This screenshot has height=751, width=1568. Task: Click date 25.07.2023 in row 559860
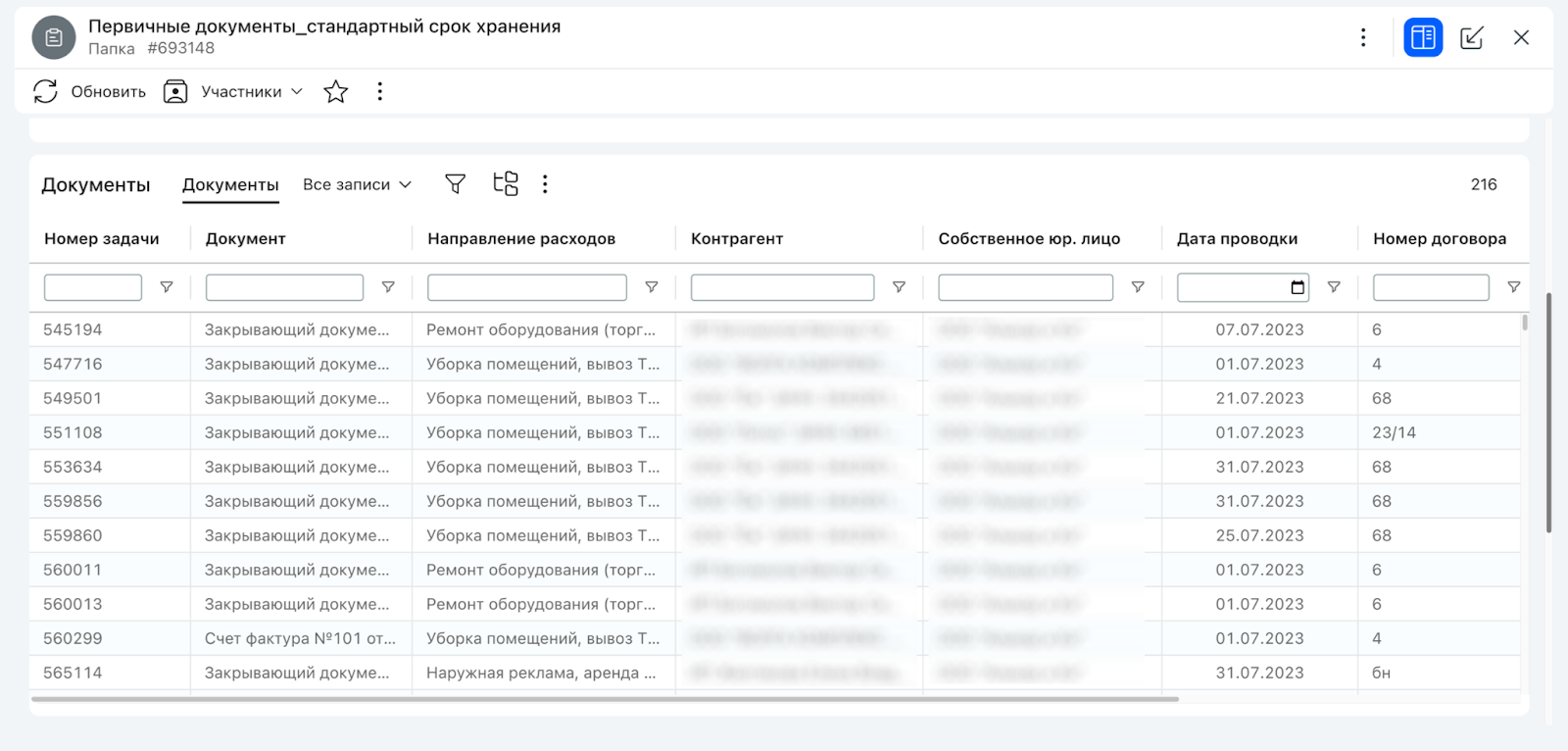point(1259,535)
